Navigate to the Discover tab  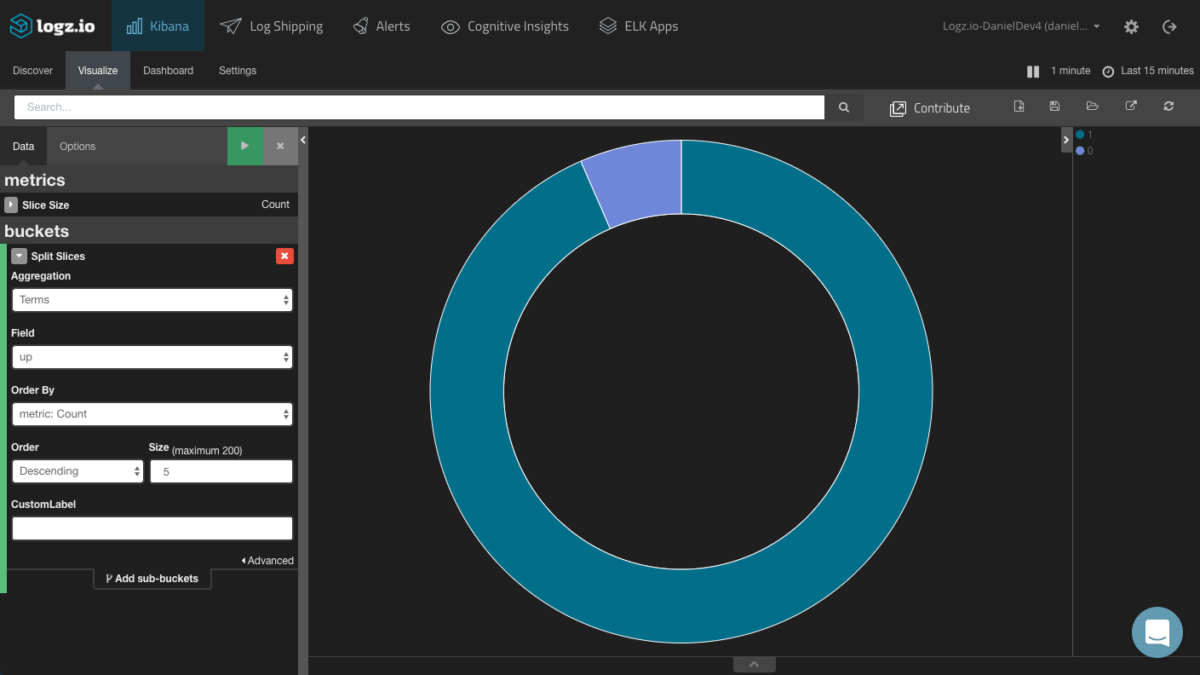(x=32, y=71)
